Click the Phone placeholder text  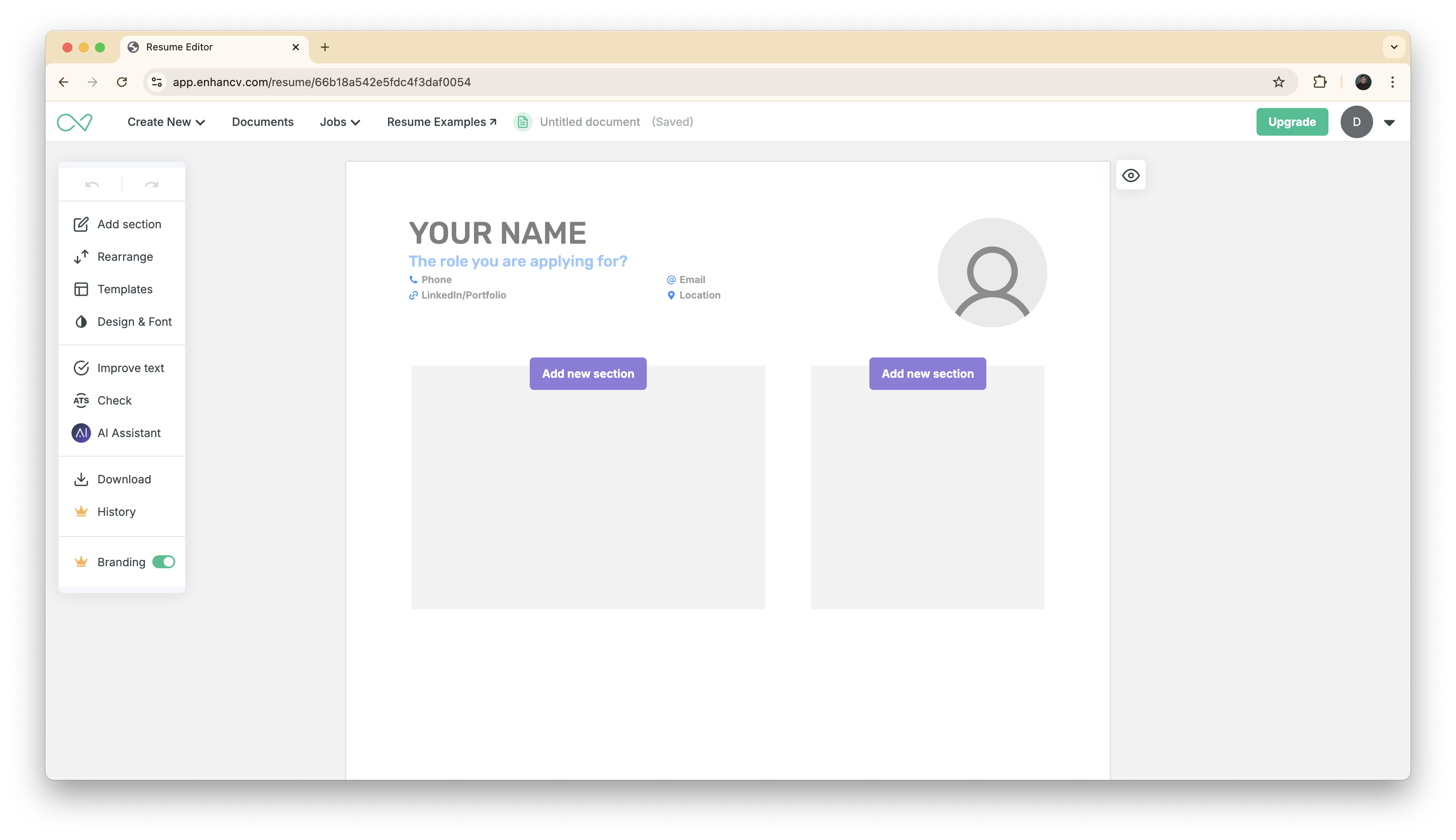pyautogui.click(x=436, y=279)
